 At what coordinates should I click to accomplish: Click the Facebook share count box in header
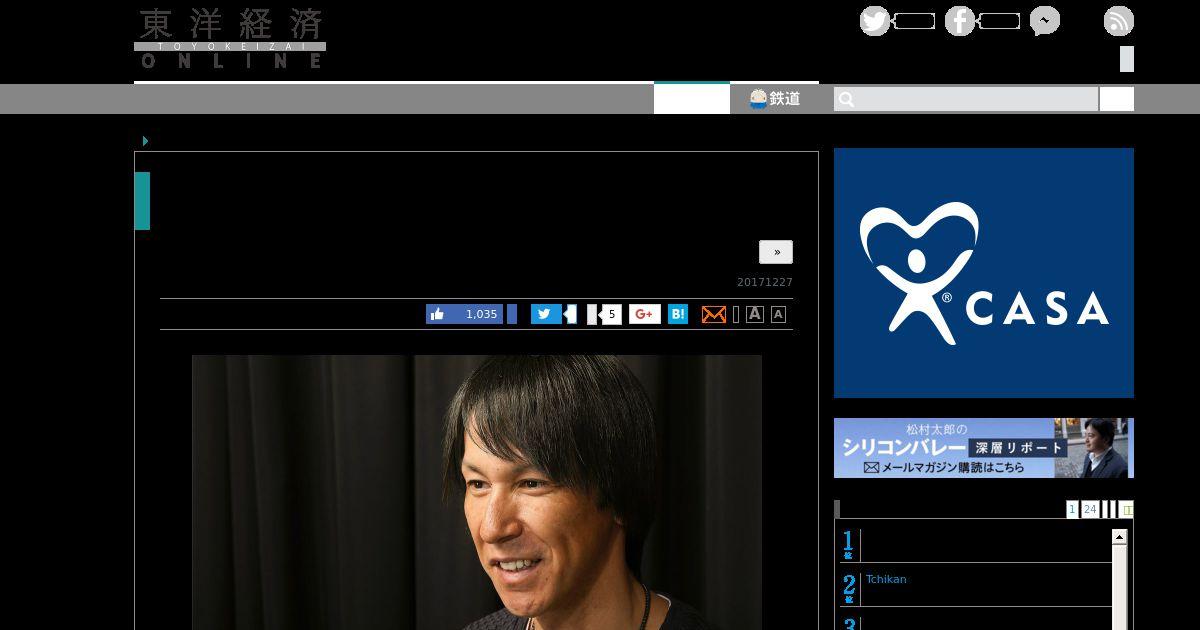pyautogui.click(x=999, y=21)
